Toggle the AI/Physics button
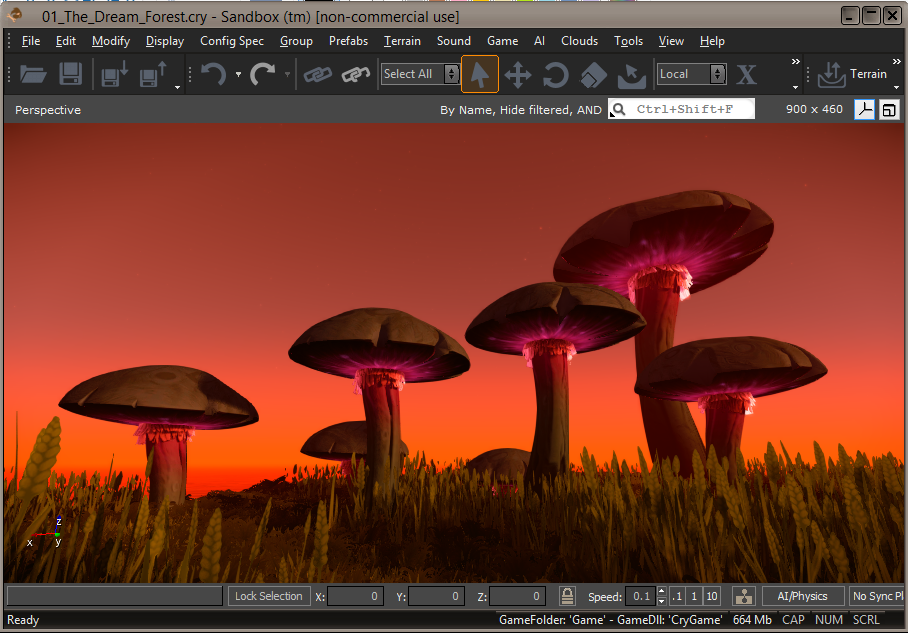This screenshot has height=633, width=908. [x=803, y=596]
